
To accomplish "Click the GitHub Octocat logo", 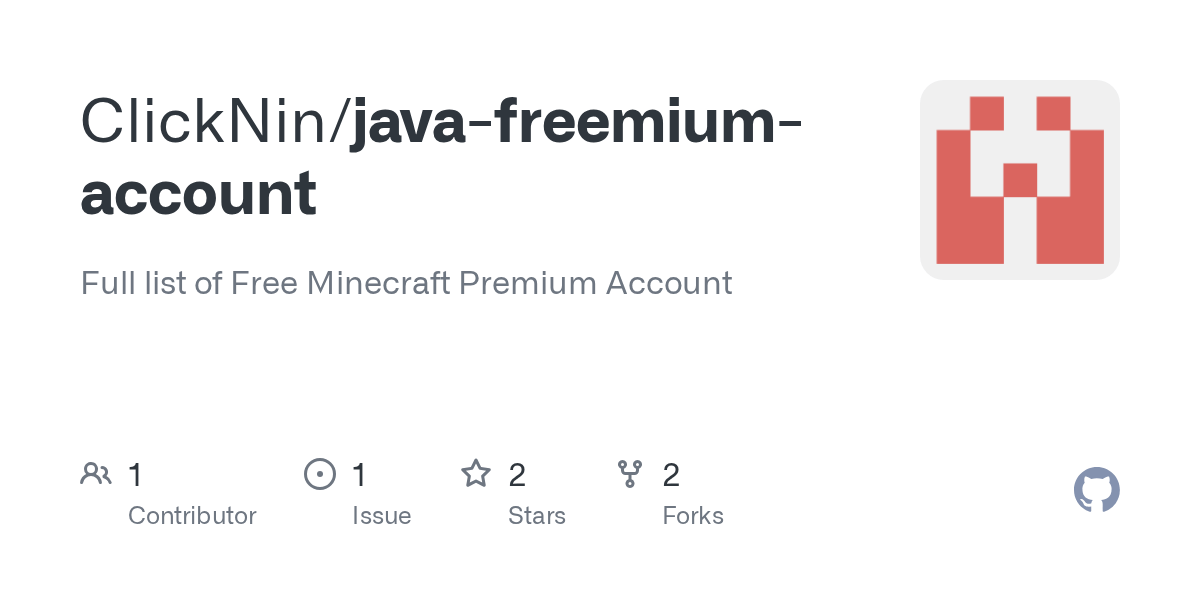I will click(1096, 490).
